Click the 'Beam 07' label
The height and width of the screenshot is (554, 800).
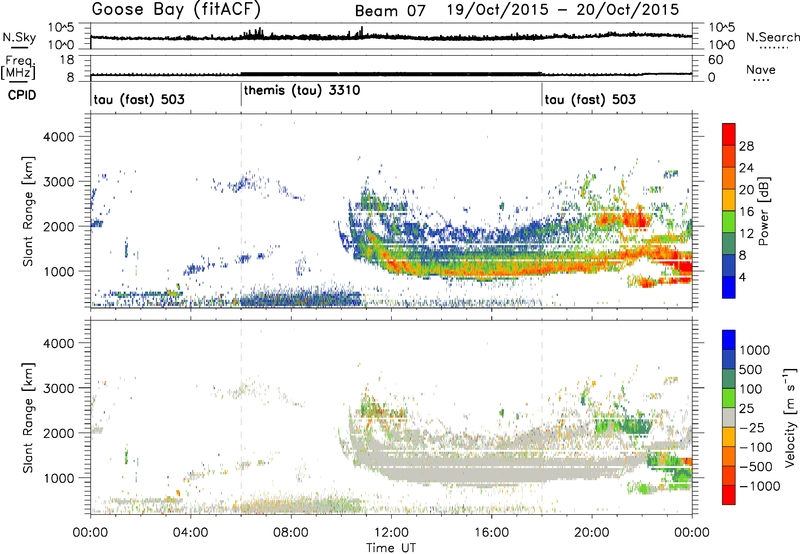click(x=390, y=11)
